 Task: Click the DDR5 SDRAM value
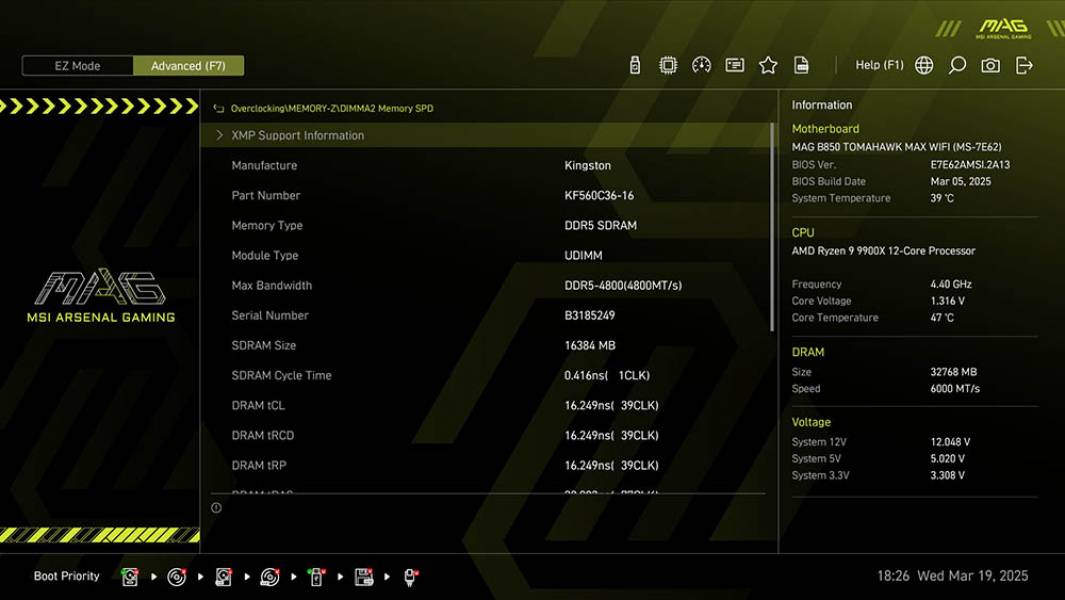tap(600, 225)
